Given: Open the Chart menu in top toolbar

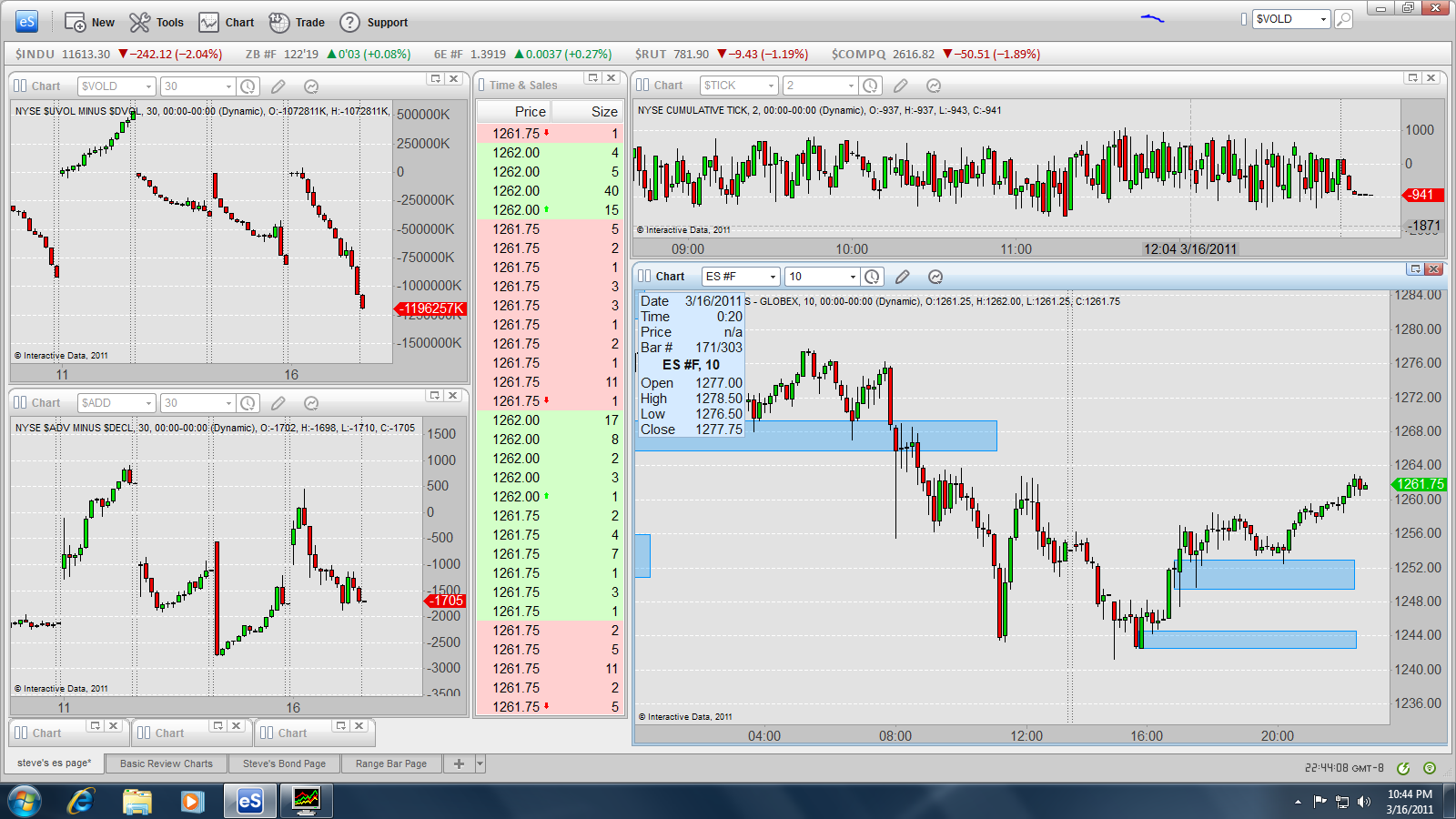Looking at the screenshot, I should [227, 23].
